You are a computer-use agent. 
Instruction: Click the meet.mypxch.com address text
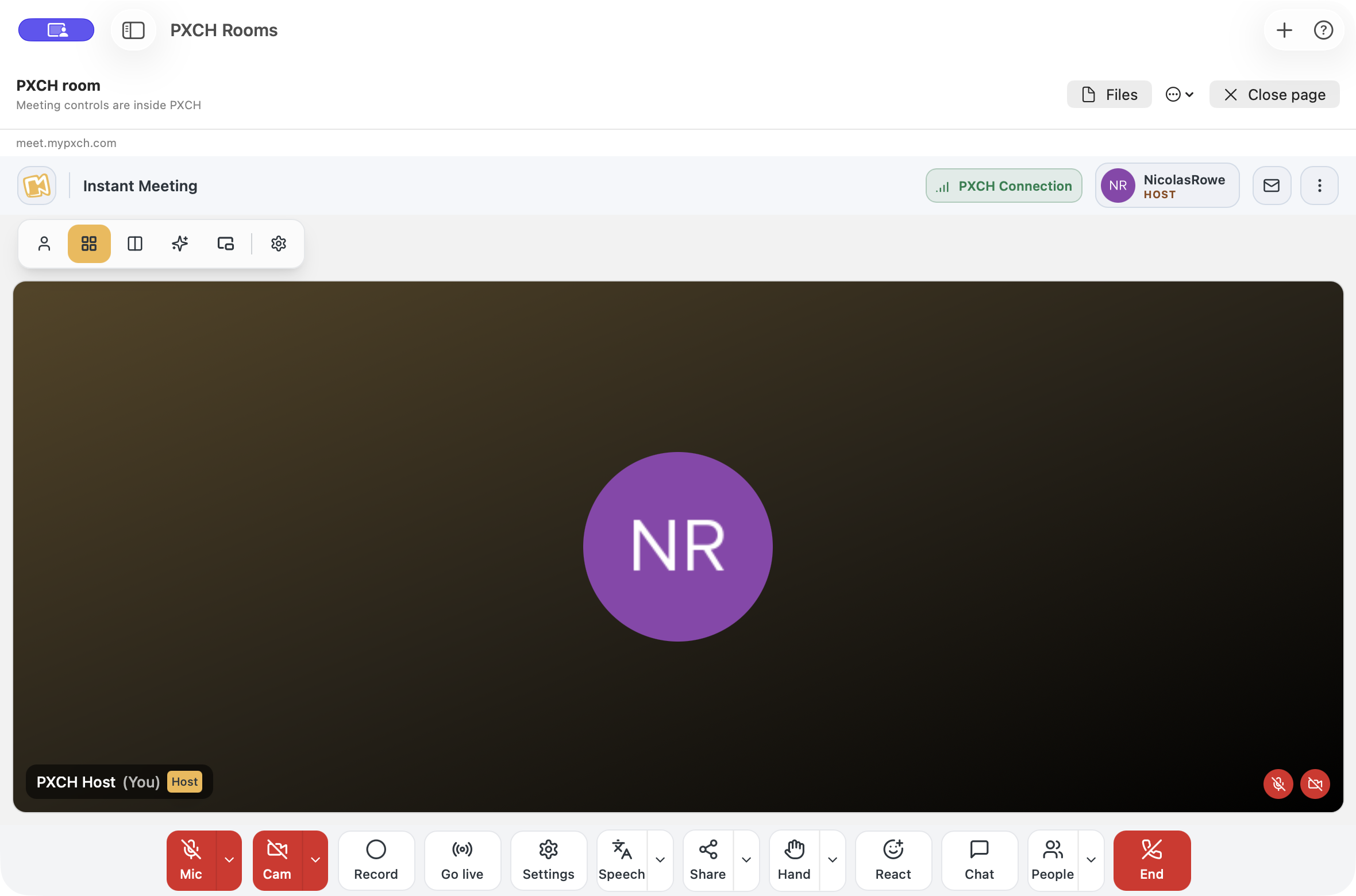click(66, 143)
